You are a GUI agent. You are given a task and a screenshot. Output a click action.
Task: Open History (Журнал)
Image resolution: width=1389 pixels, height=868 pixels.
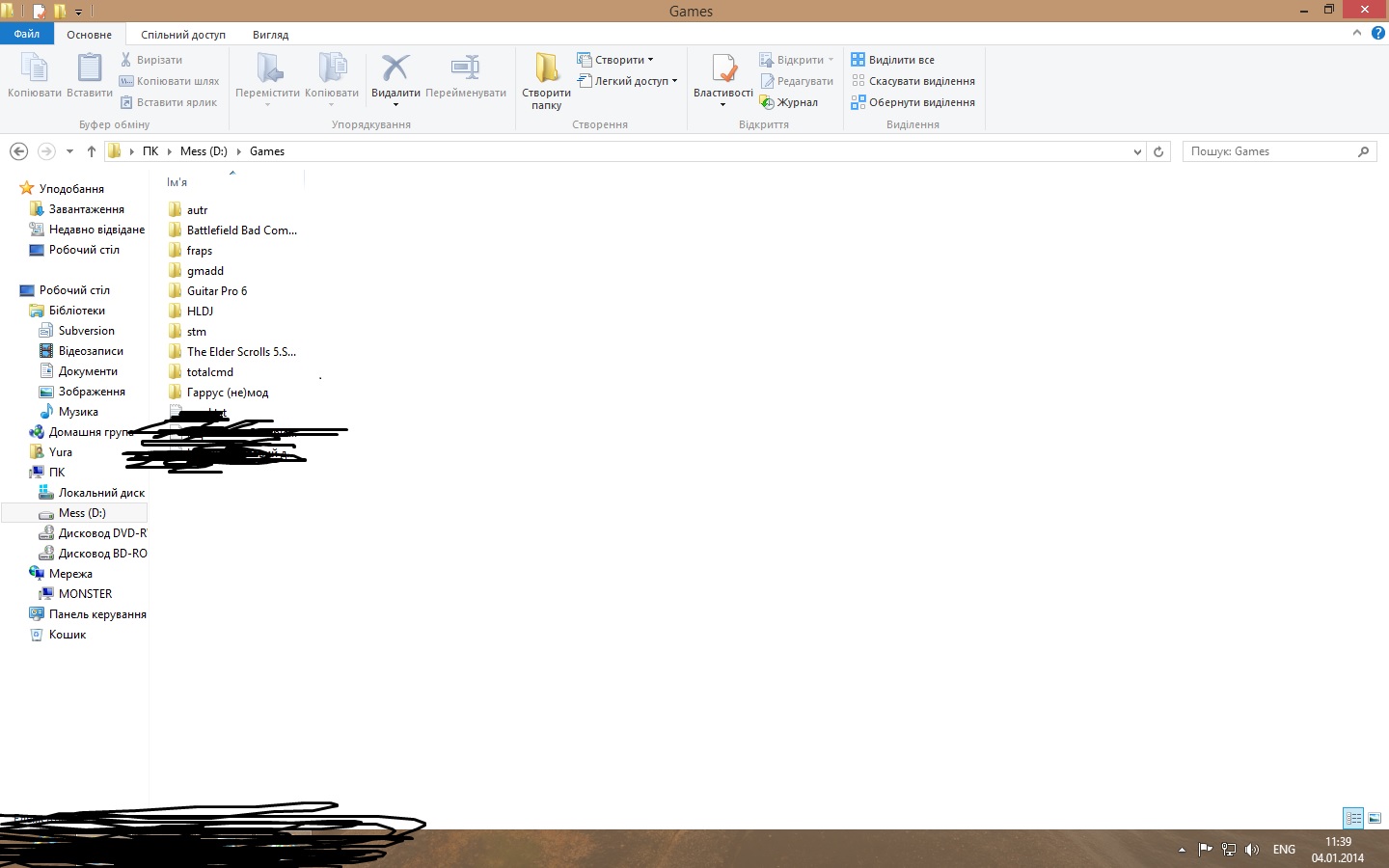click(x=789, y=102)
